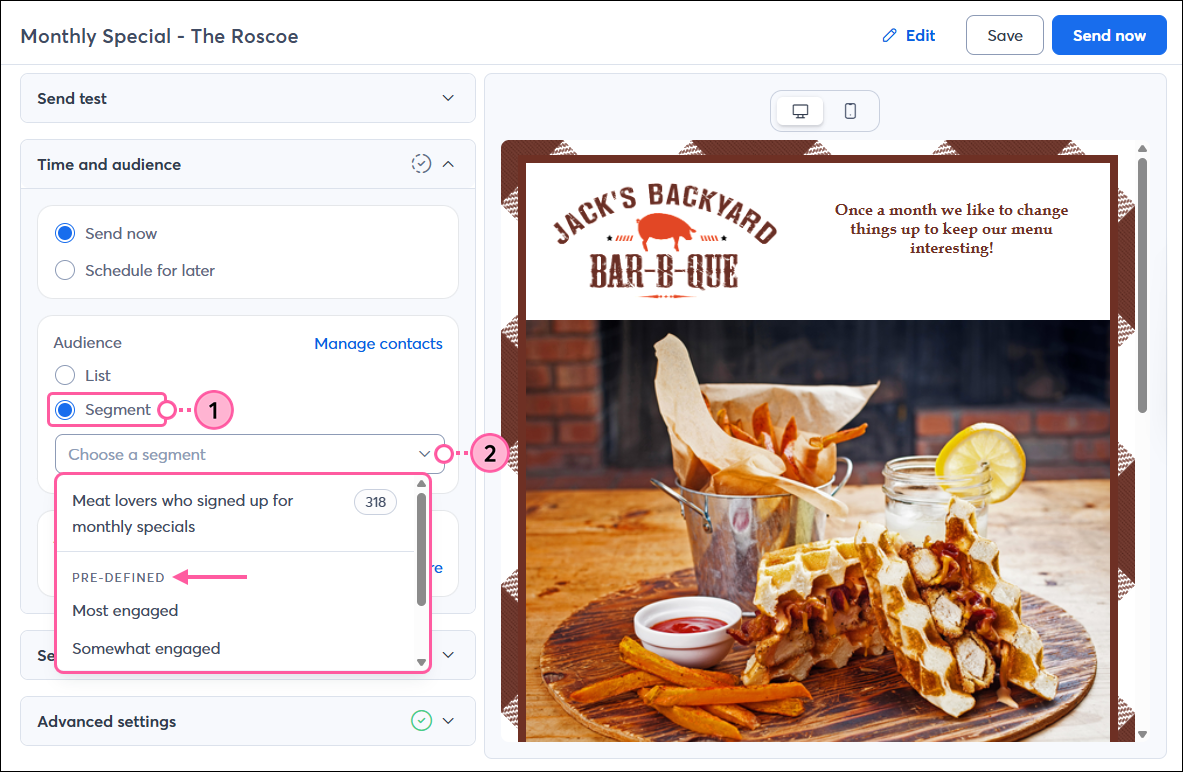Click the pencil Edit icon
Image resolution: width=1183 pixels, height=772 pixels.
point(890,35)
